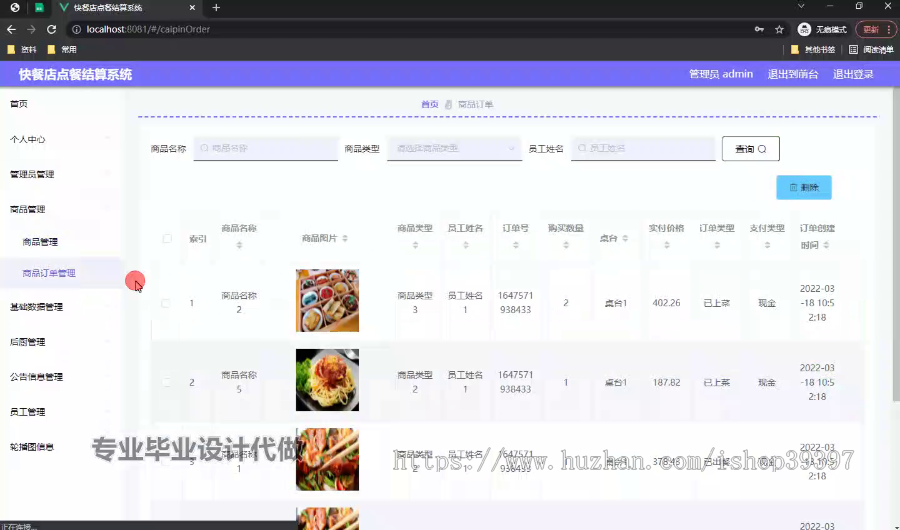Click the 402.26 price cell
Image resolution: width=900 pixels, height=530 pixels.
click(666, 303)
